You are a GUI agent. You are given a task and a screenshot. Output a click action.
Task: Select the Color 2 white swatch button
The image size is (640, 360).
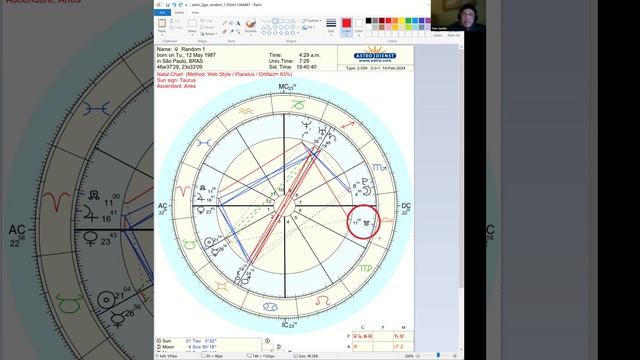click(359, 27)
